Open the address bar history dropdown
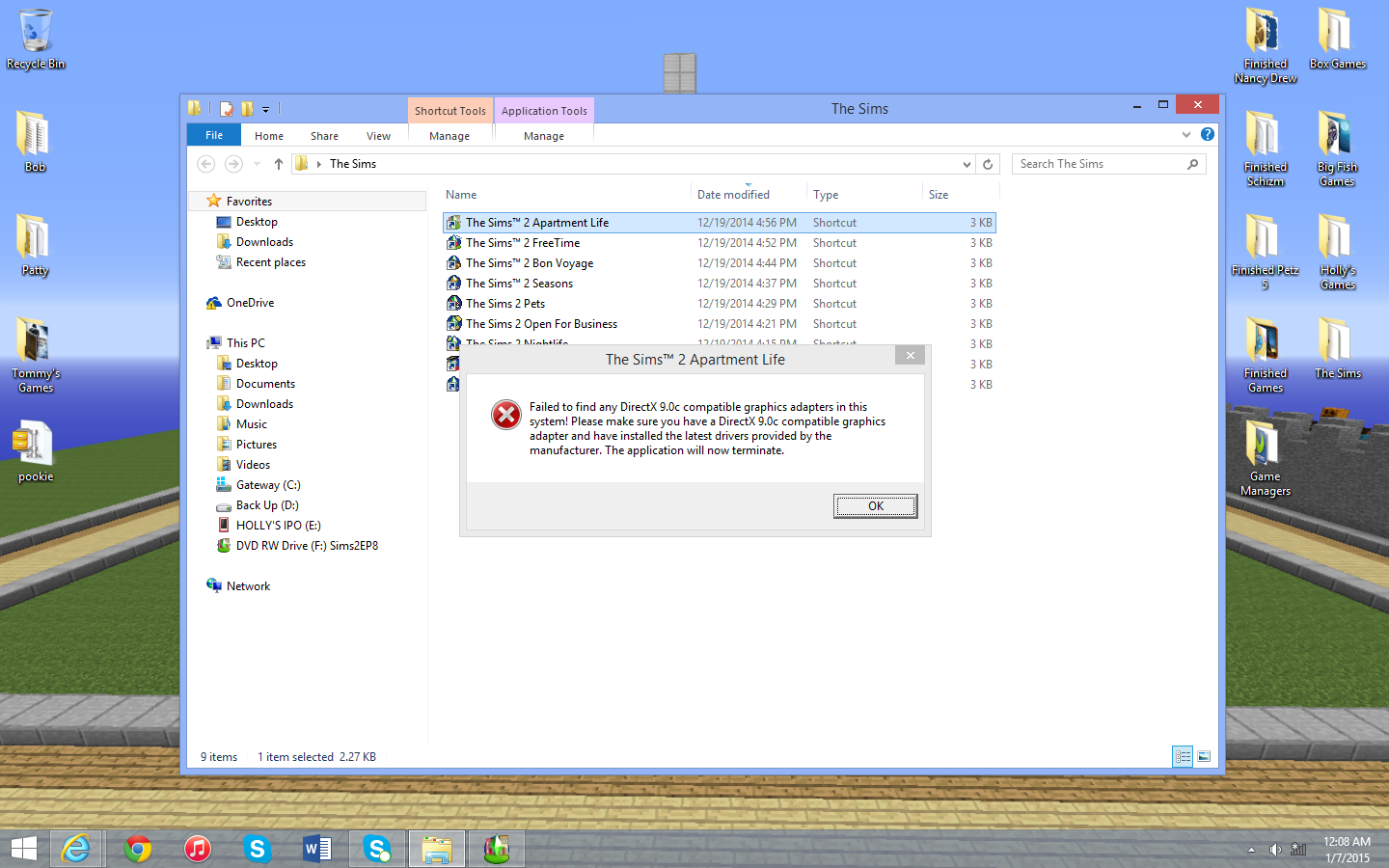Screen dimensions: 1389x868 (967, 164)
